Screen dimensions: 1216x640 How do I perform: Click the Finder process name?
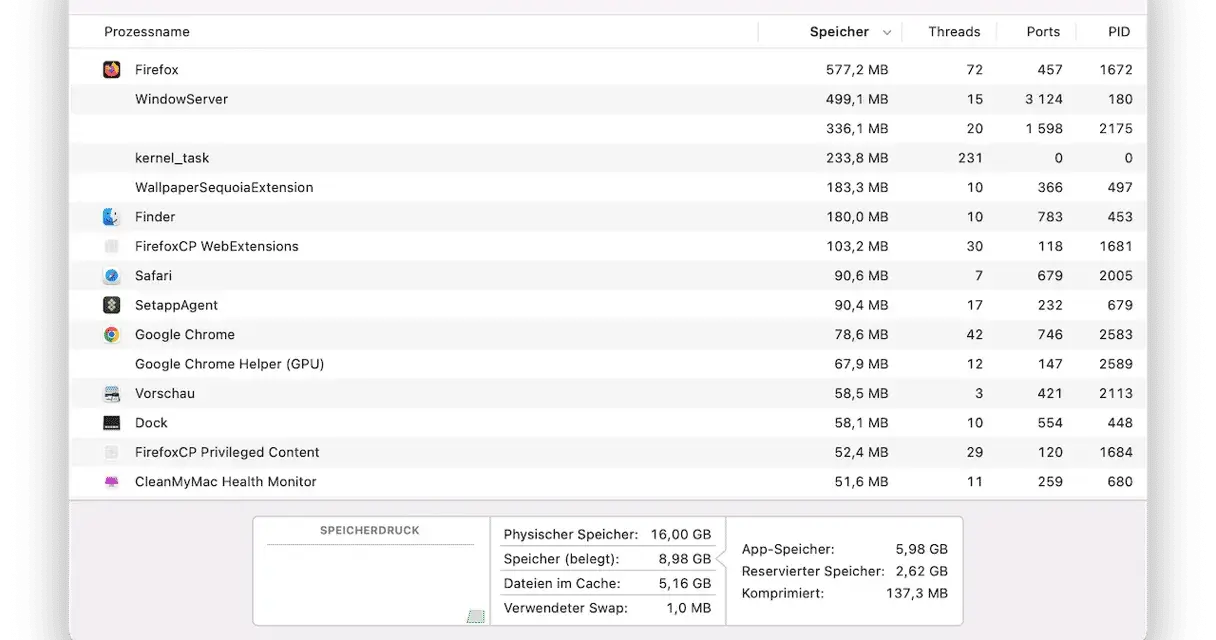click(x=155, y=217)
